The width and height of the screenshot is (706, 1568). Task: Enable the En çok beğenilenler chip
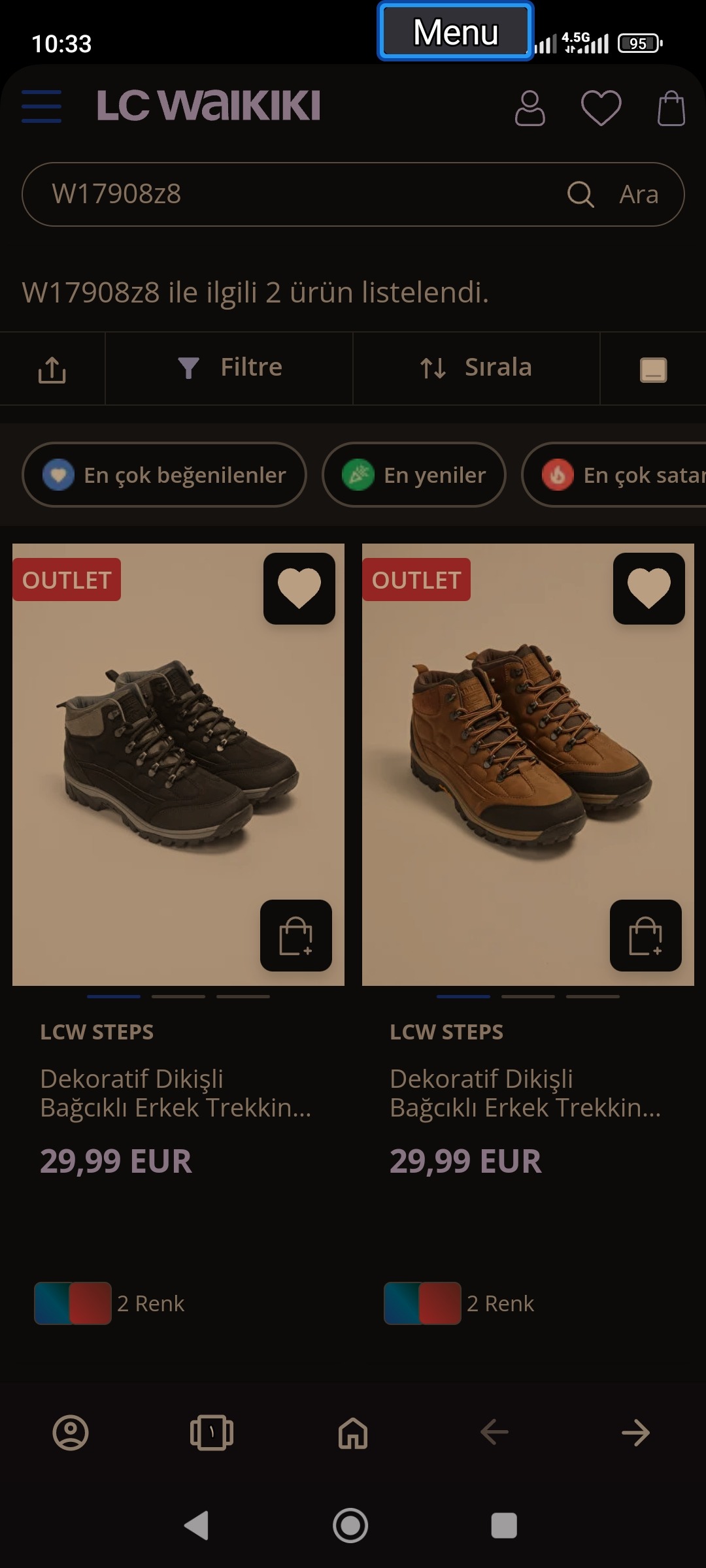click(x=164, y=475)
